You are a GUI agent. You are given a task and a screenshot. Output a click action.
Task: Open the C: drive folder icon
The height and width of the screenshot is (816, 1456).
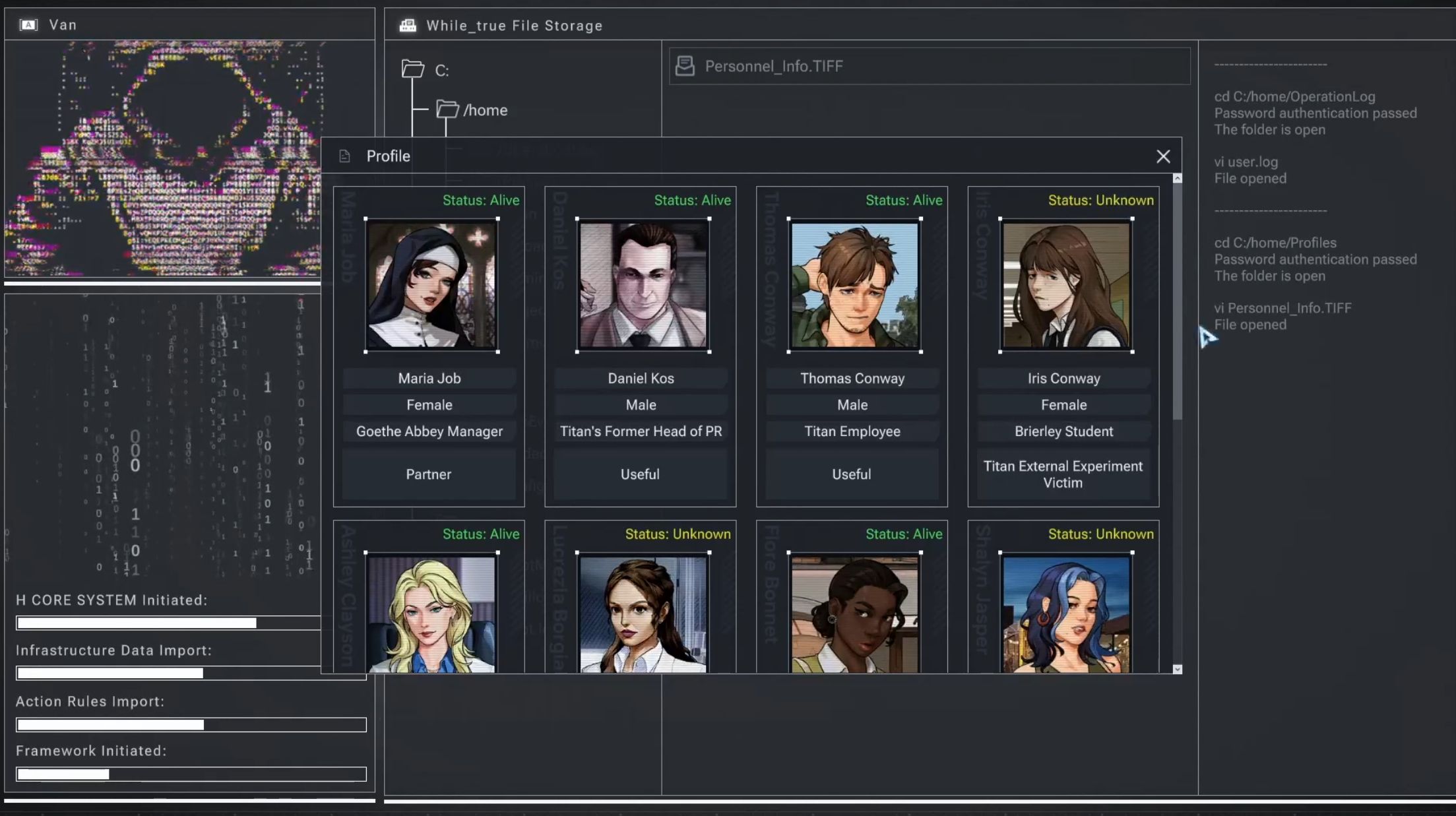pyautogui.click(x=412, y=69)
